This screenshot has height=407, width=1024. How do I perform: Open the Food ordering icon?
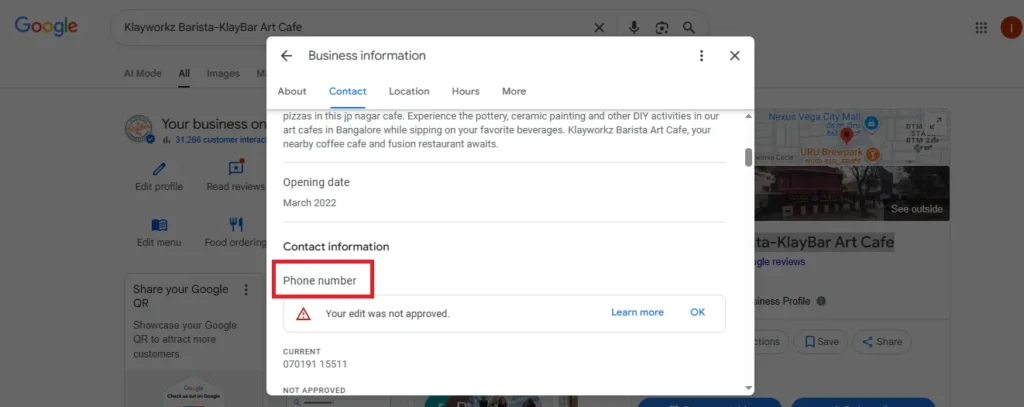pyautogui.click(x=236, y=225)
